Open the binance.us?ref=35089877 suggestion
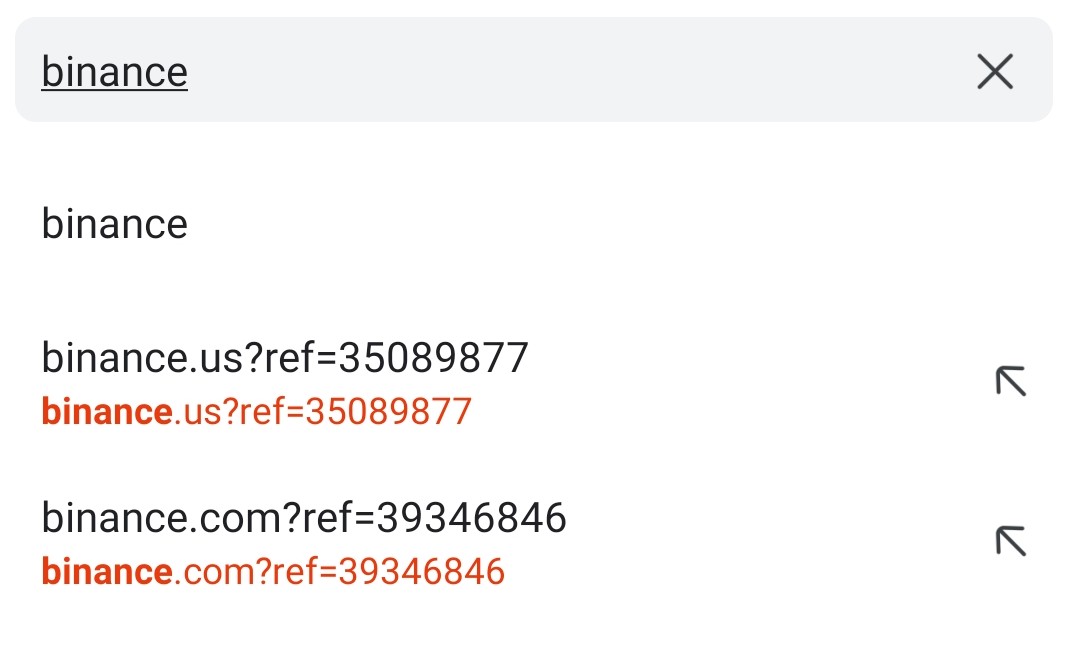This screenshot has height=662, width=1074. pos(287,358)
